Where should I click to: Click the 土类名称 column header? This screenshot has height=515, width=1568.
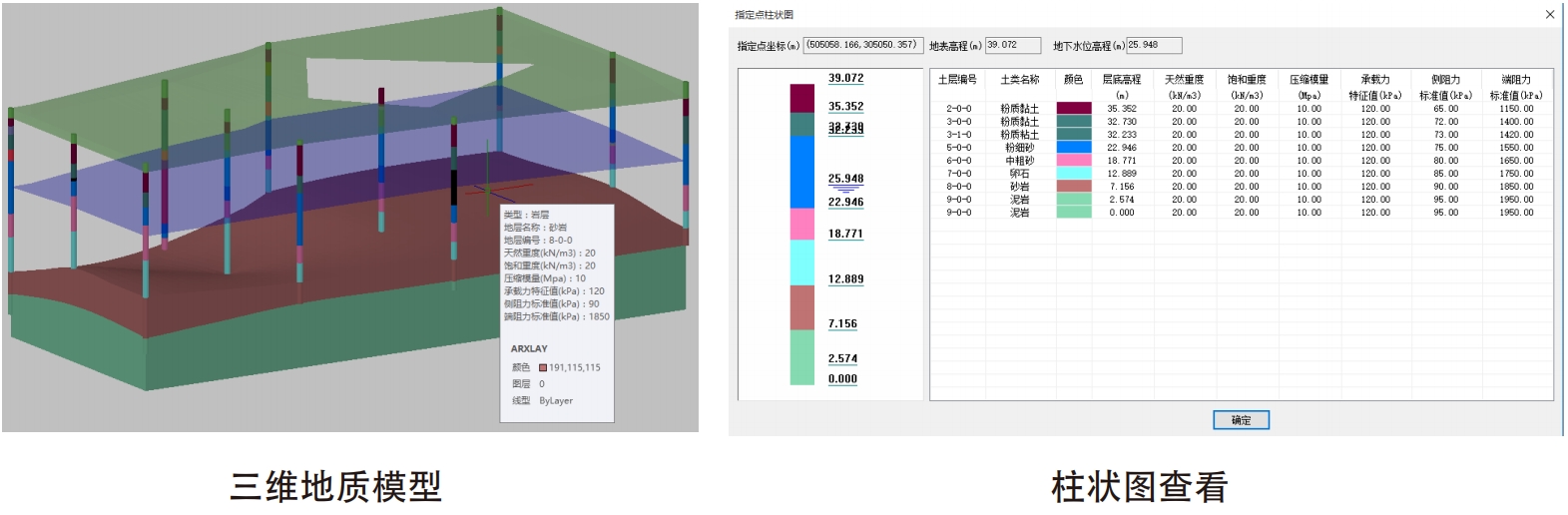1020,80
